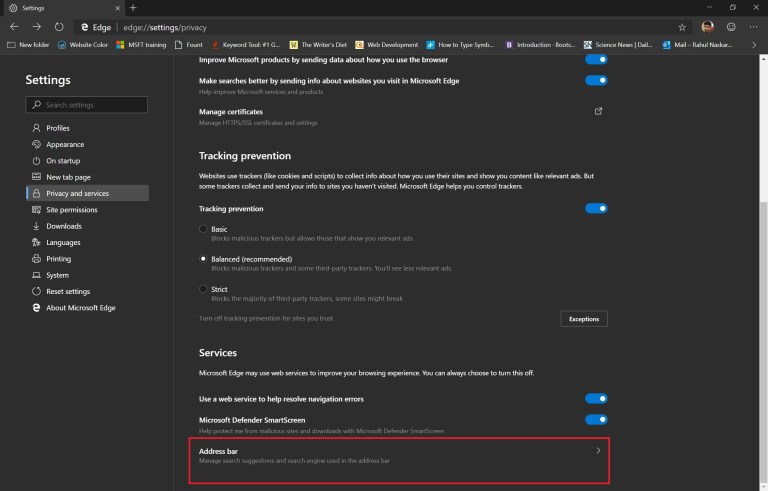Image resolution: width=768 pixels, height=491 pixels.
Task: Click the page vertical scrollbar
Action: (x=764, y=343)
